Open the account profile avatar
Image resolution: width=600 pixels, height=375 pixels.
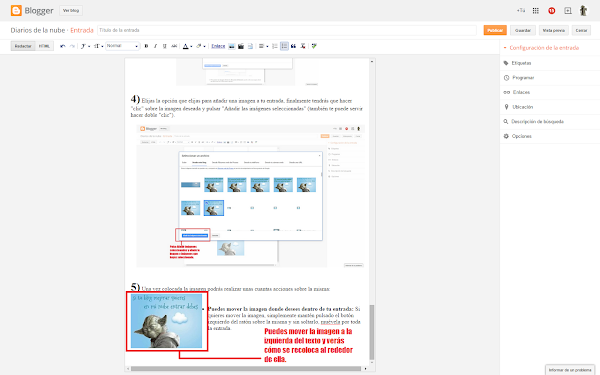click(584, 10)
